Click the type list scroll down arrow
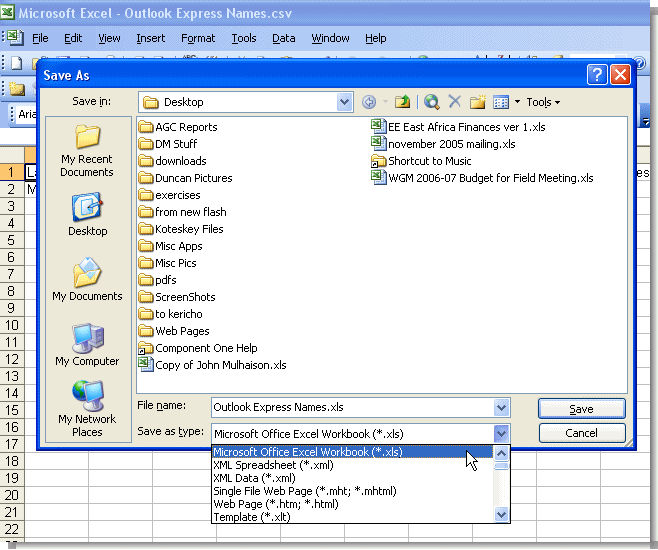 [501, 514]
